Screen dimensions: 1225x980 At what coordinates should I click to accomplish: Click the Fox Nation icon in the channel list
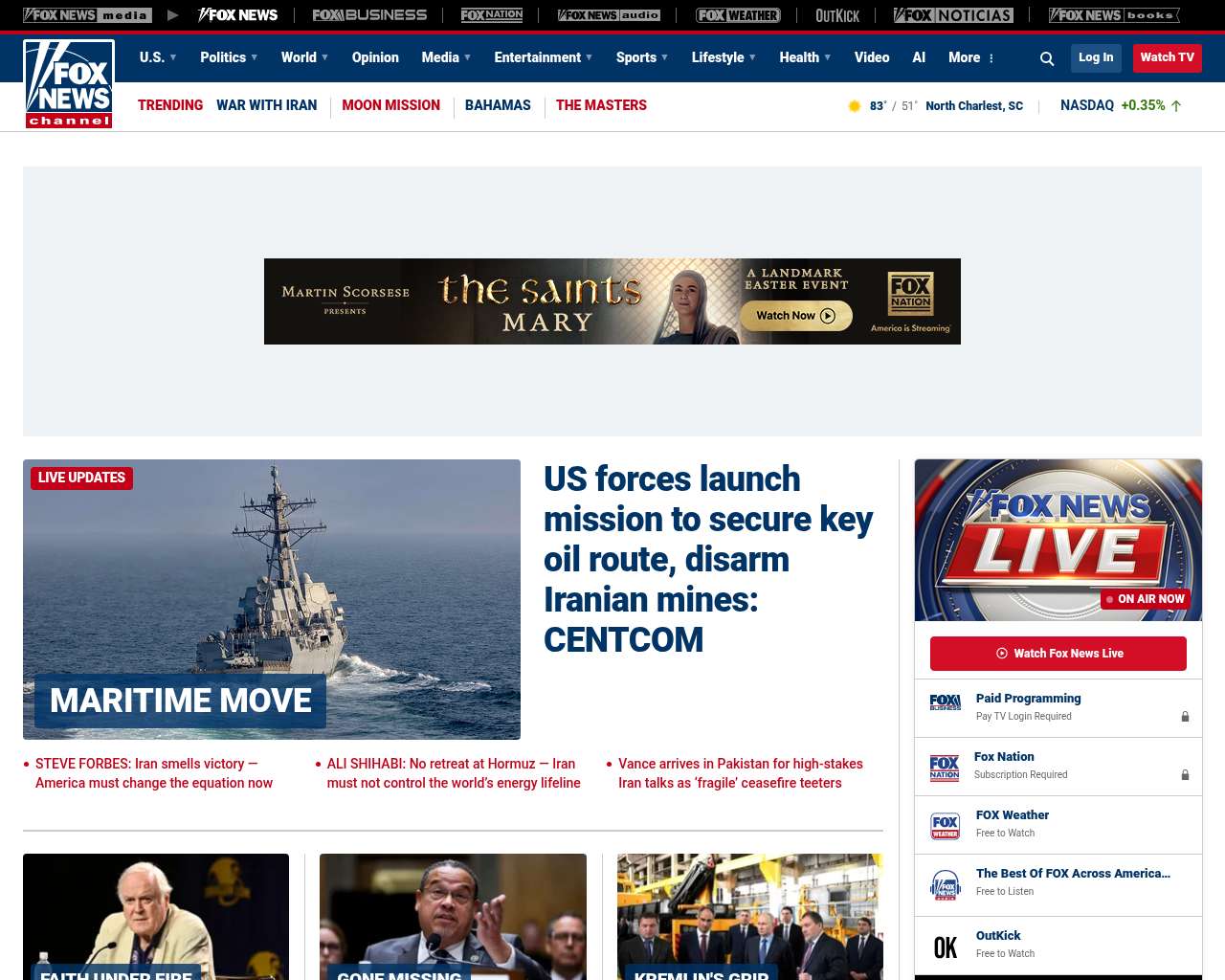point(945,768)
